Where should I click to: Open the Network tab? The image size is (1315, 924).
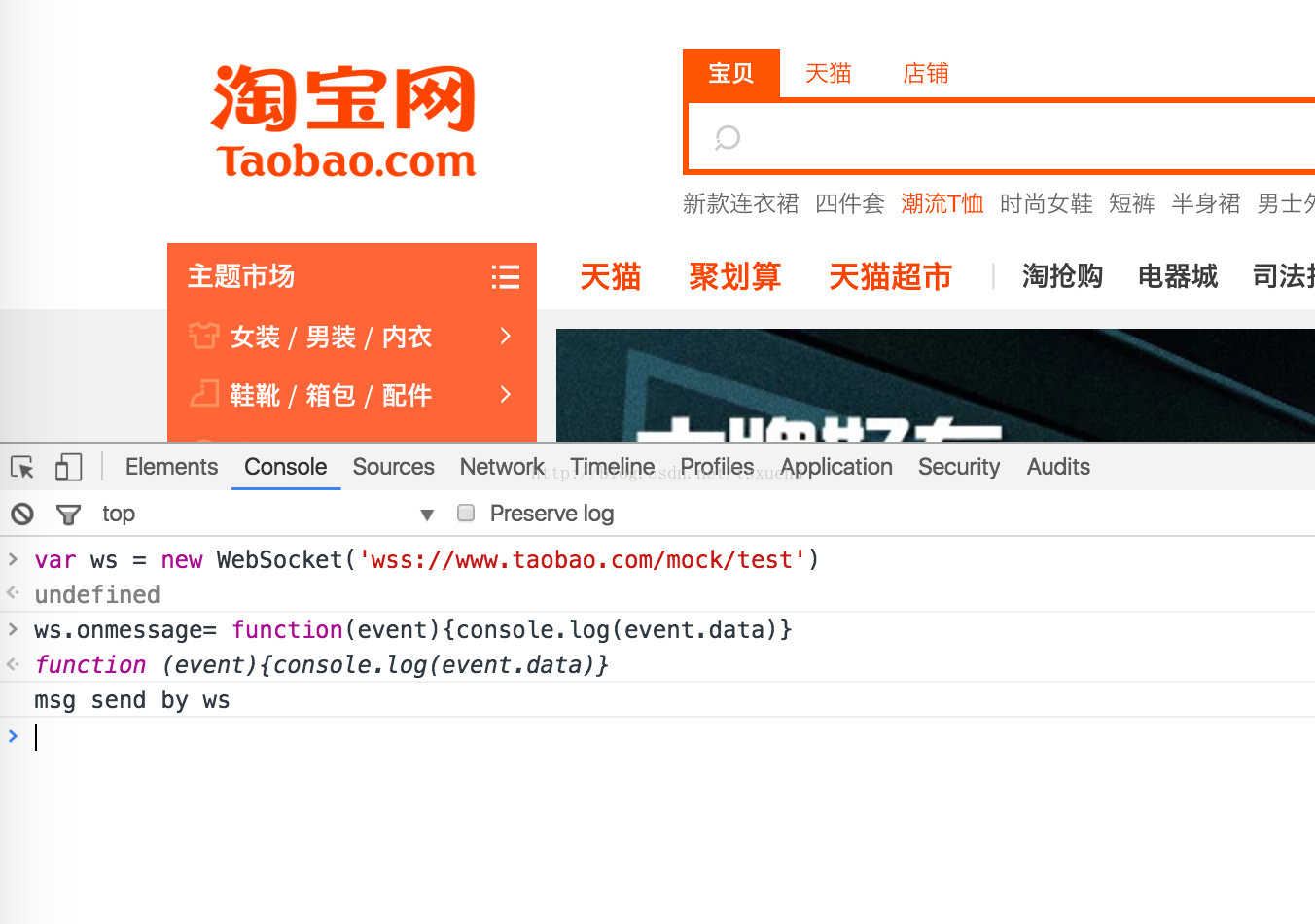(502, 467)
